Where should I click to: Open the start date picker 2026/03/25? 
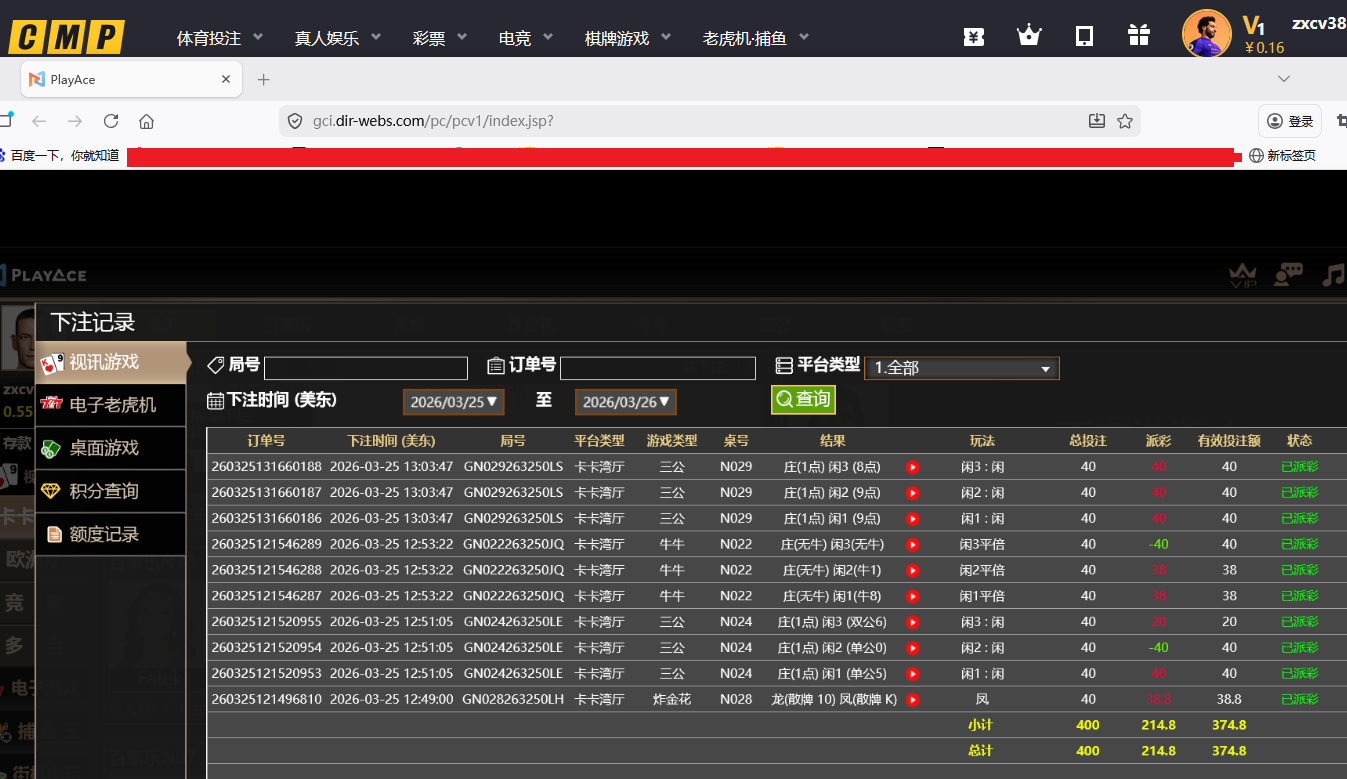[x=454, y=402]
